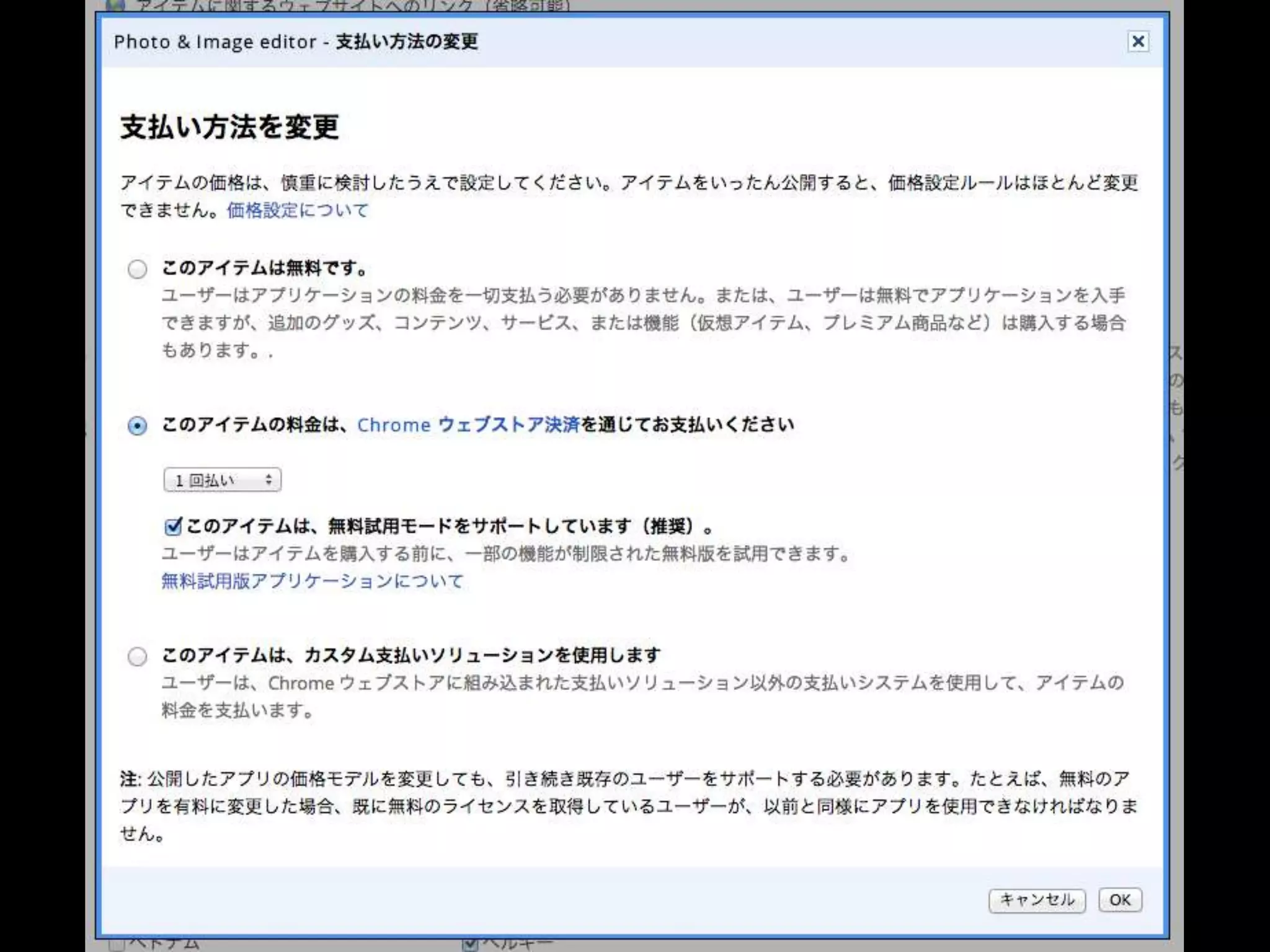Image resolution: width=1270 pixels, height=952 pixels.
Task: Click the キャンセル button
Action: 1037,900
